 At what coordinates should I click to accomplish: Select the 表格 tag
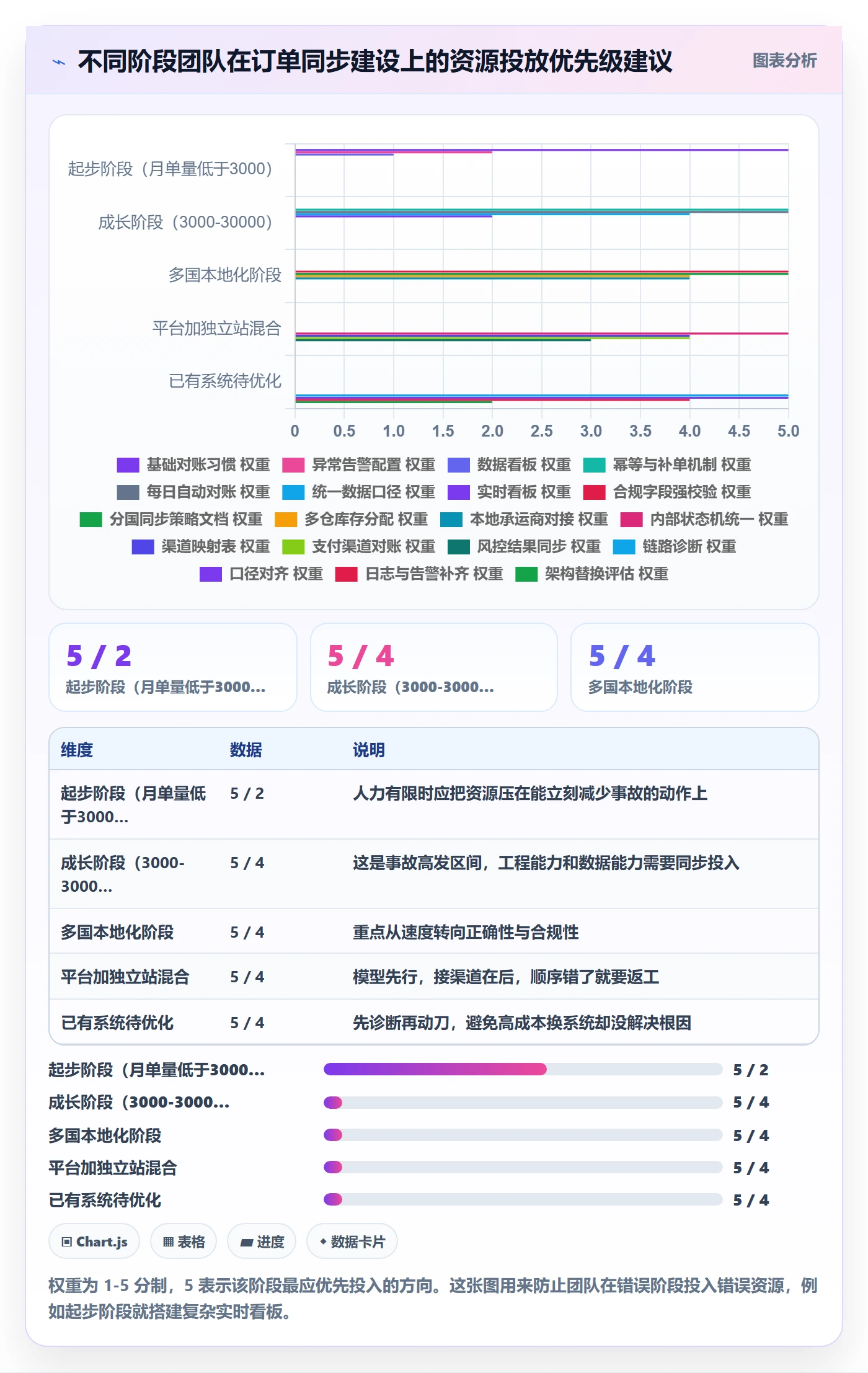(184, 1242)
